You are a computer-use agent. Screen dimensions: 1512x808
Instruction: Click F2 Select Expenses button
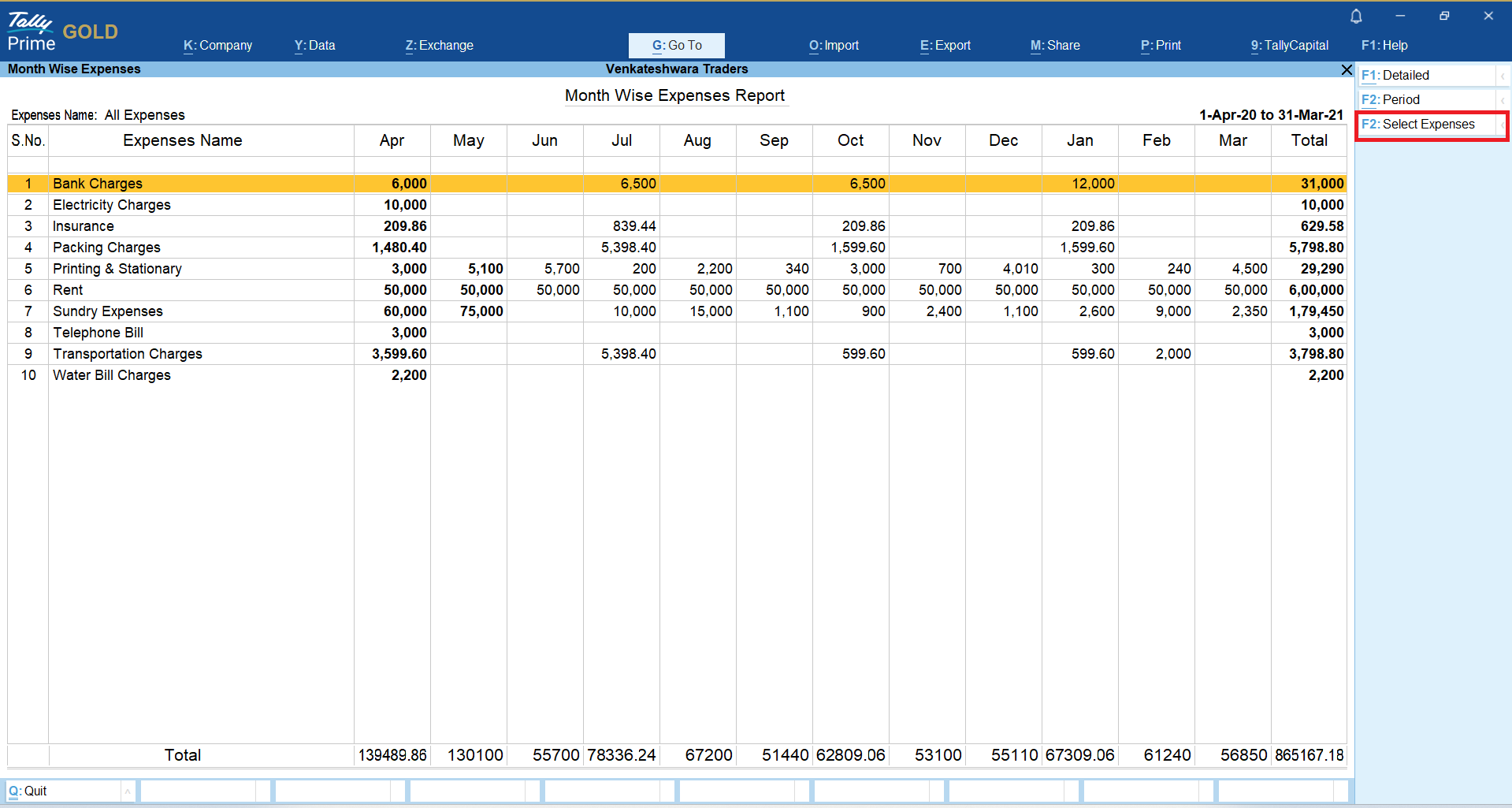click(1428, 125)
